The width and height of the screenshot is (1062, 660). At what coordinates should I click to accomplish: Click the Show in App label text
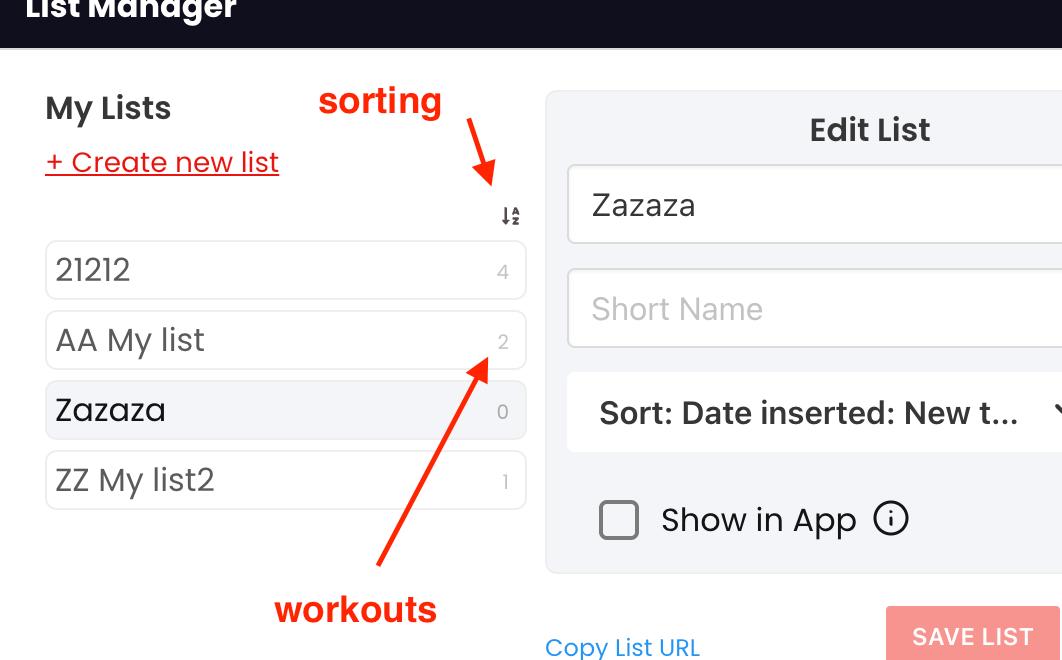(759, 520)
